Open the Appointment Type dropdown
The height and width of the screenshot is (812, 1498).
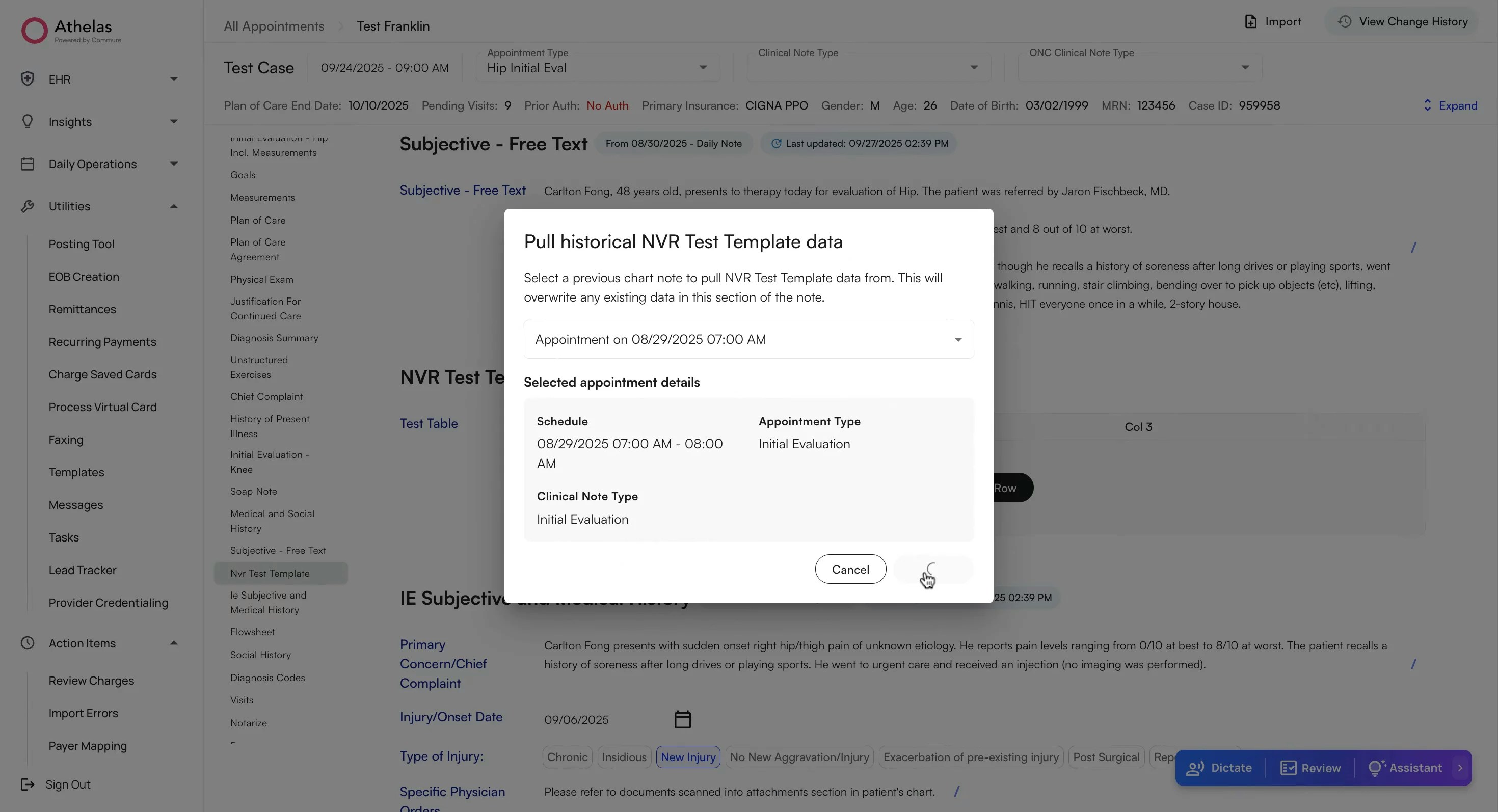tap(597, 68)
